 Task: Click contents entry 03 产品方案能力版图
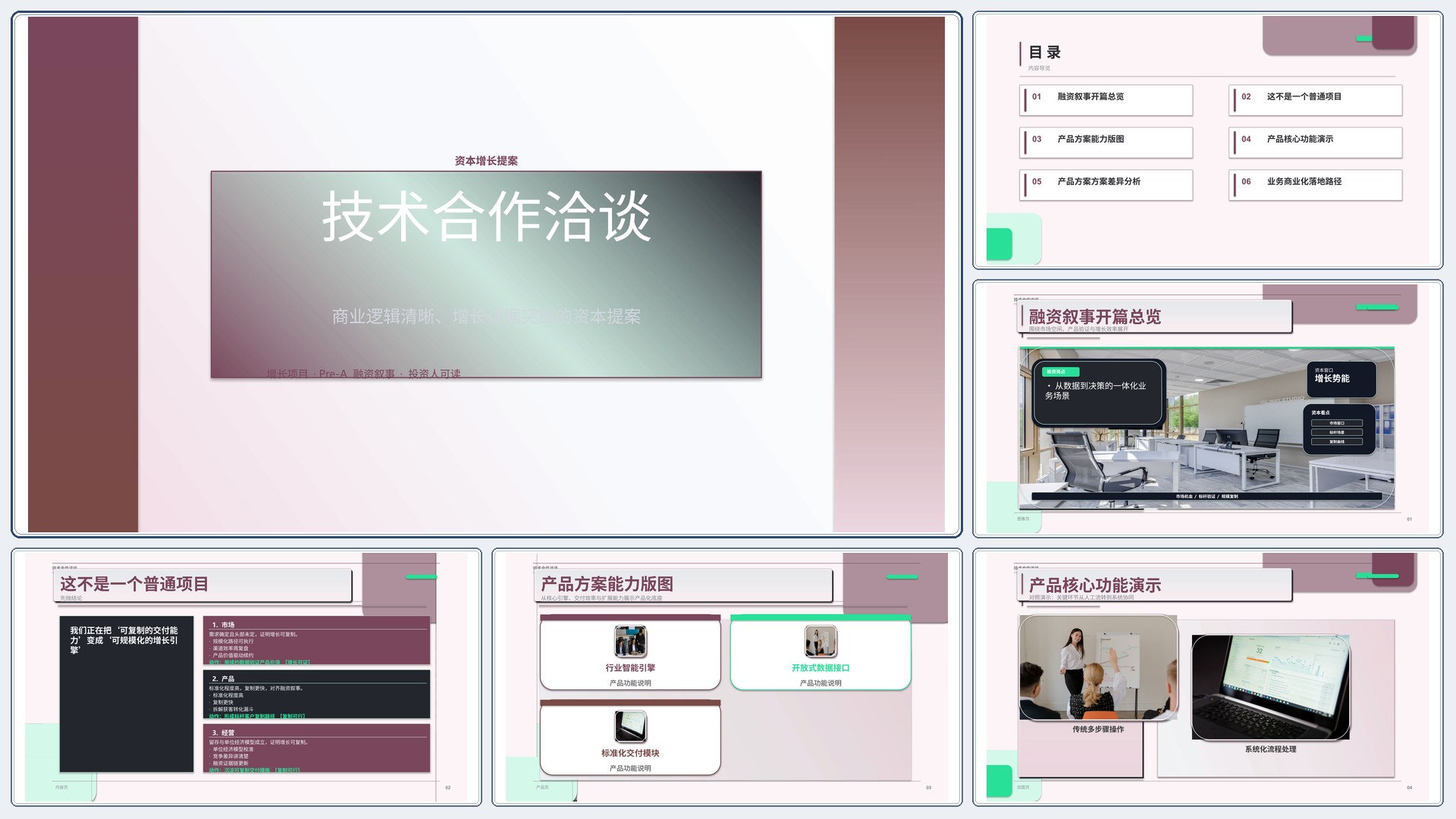pyautogui.click(x=1106, y=142)
